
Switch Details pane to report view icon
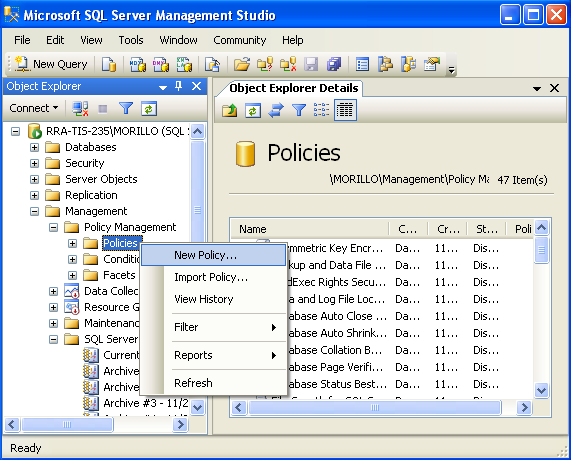click(345, 110)
